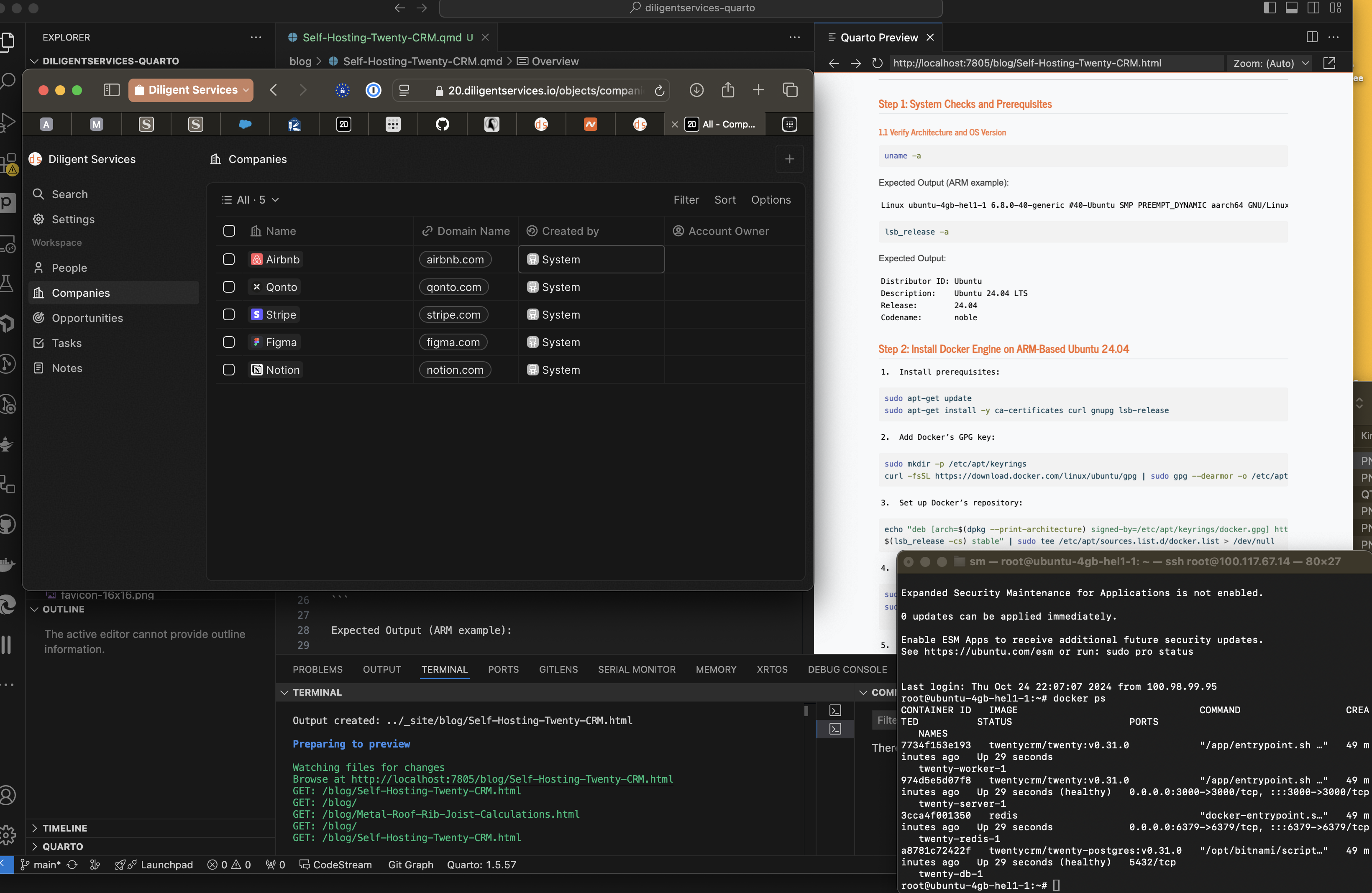Switch to OUTPUT panel tab
The image size is (1372, 893).
pyautogui.click(x=381, y=669)
